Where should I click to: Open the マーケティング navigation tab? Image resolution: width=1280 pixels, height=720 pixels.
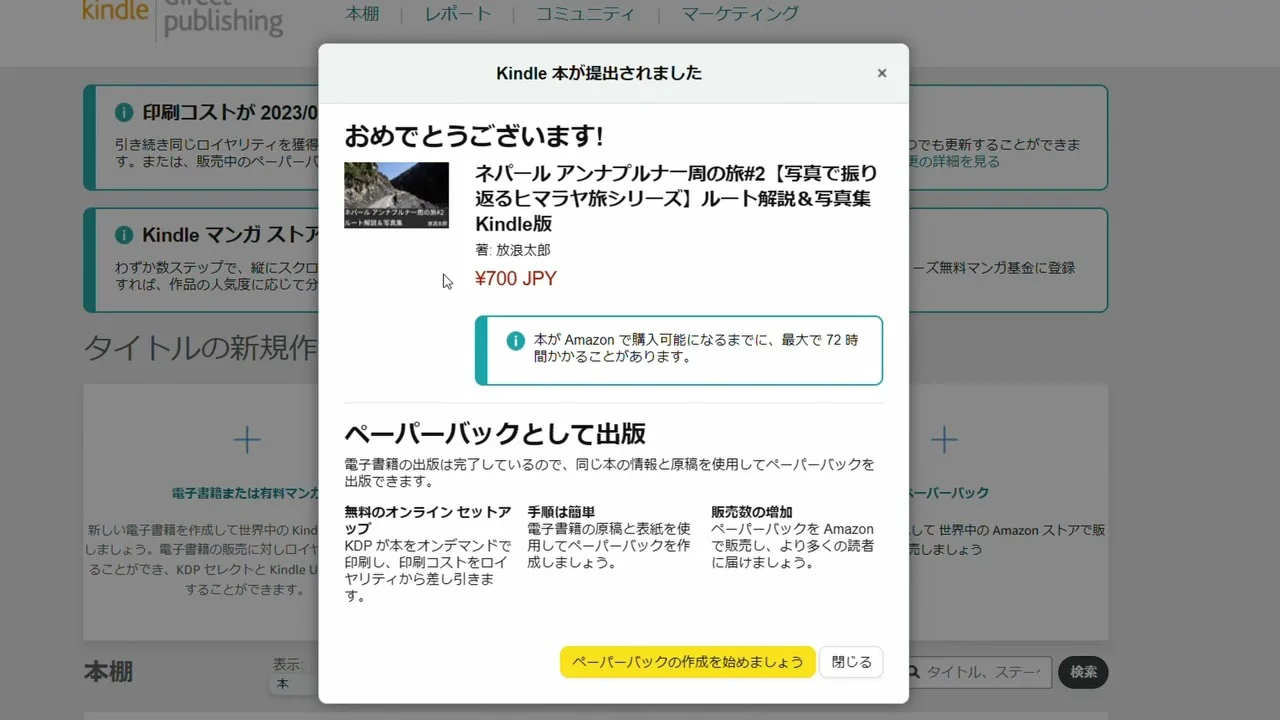pyautogui.click(x=740, y=14)
